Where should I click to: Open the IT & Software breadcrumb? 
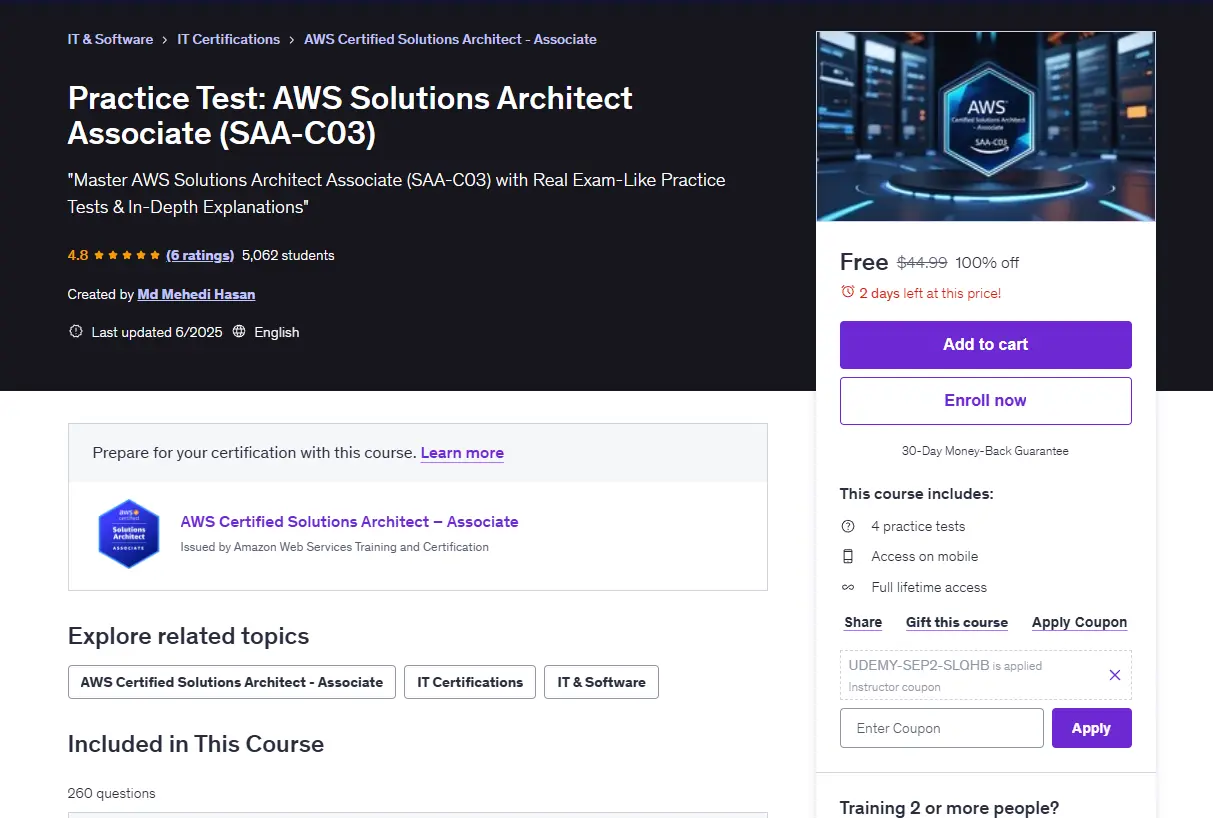(110, 39)
